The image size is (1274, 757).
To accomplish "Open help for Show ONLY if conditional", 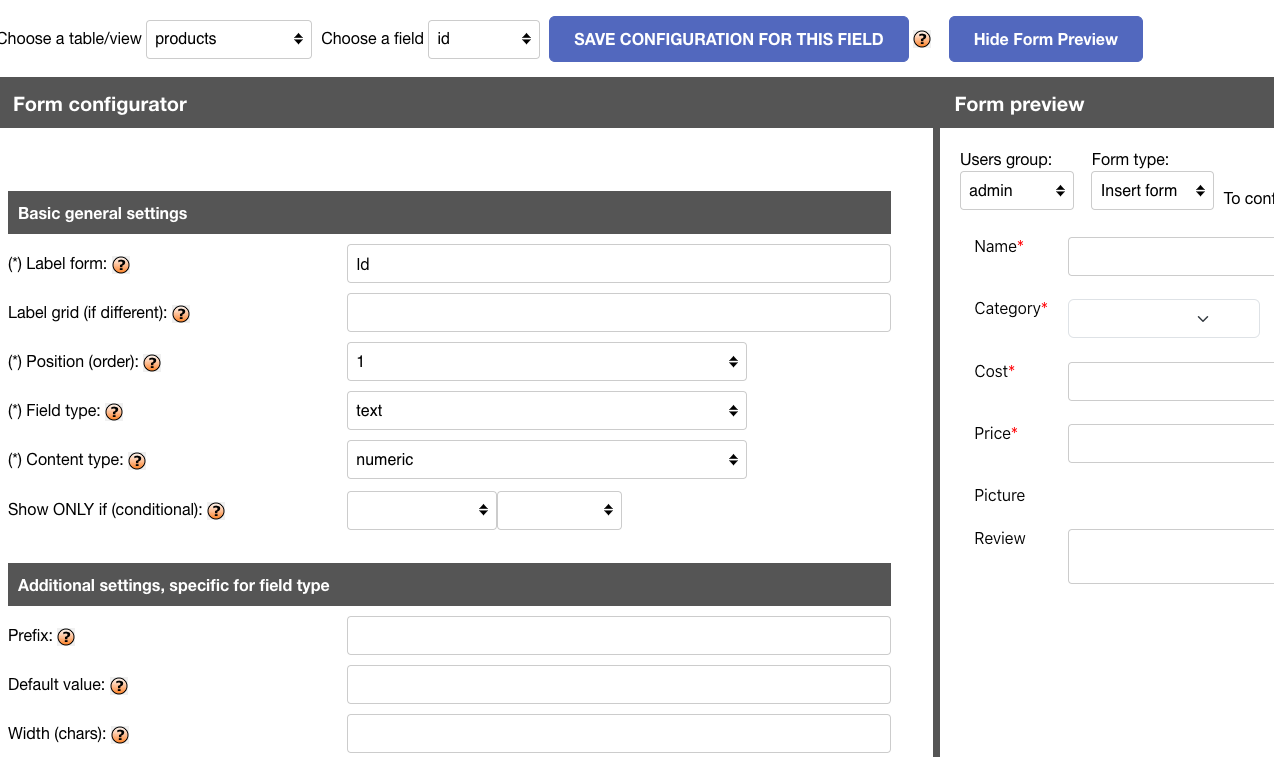I will coord(216,510).
